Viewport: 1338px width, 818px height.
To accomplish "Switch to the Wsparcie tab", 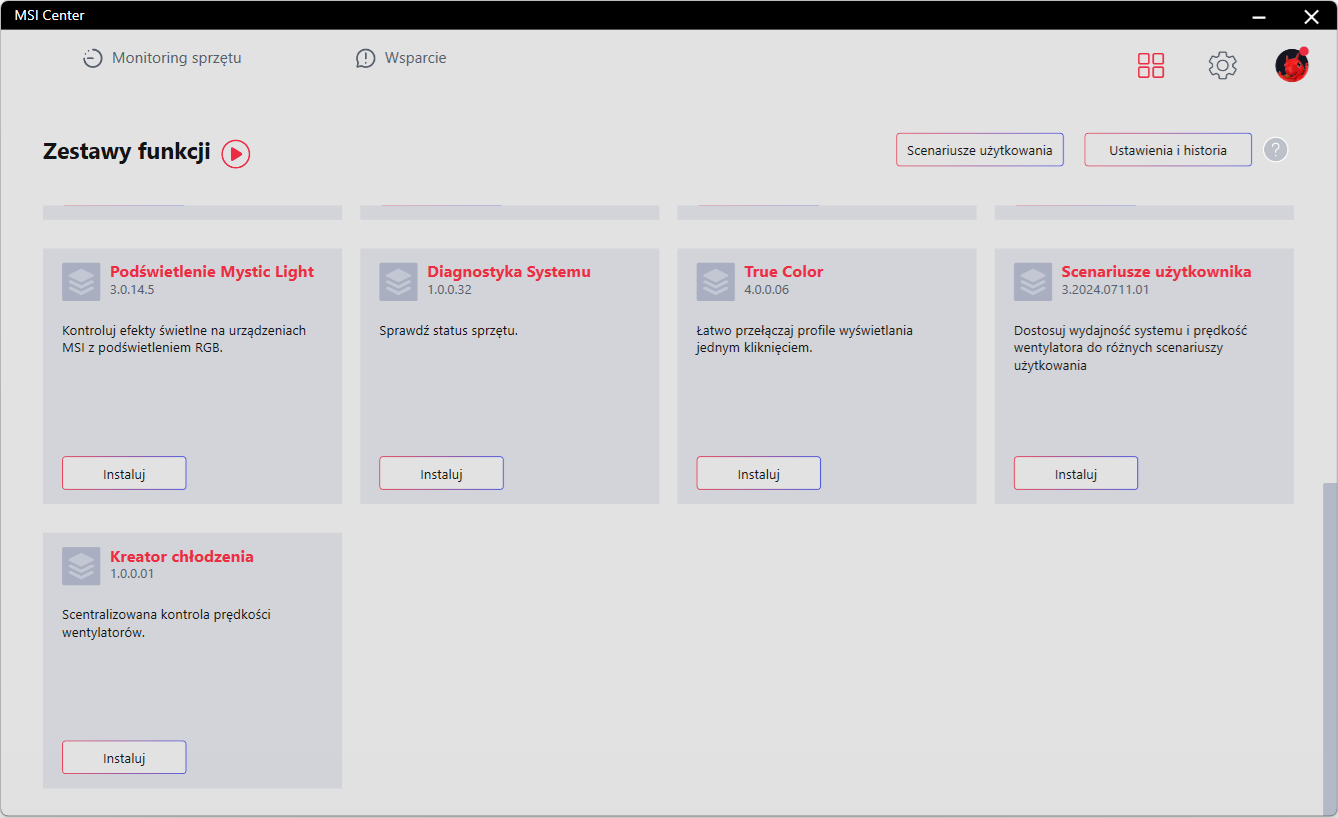I will pos(401,58).
